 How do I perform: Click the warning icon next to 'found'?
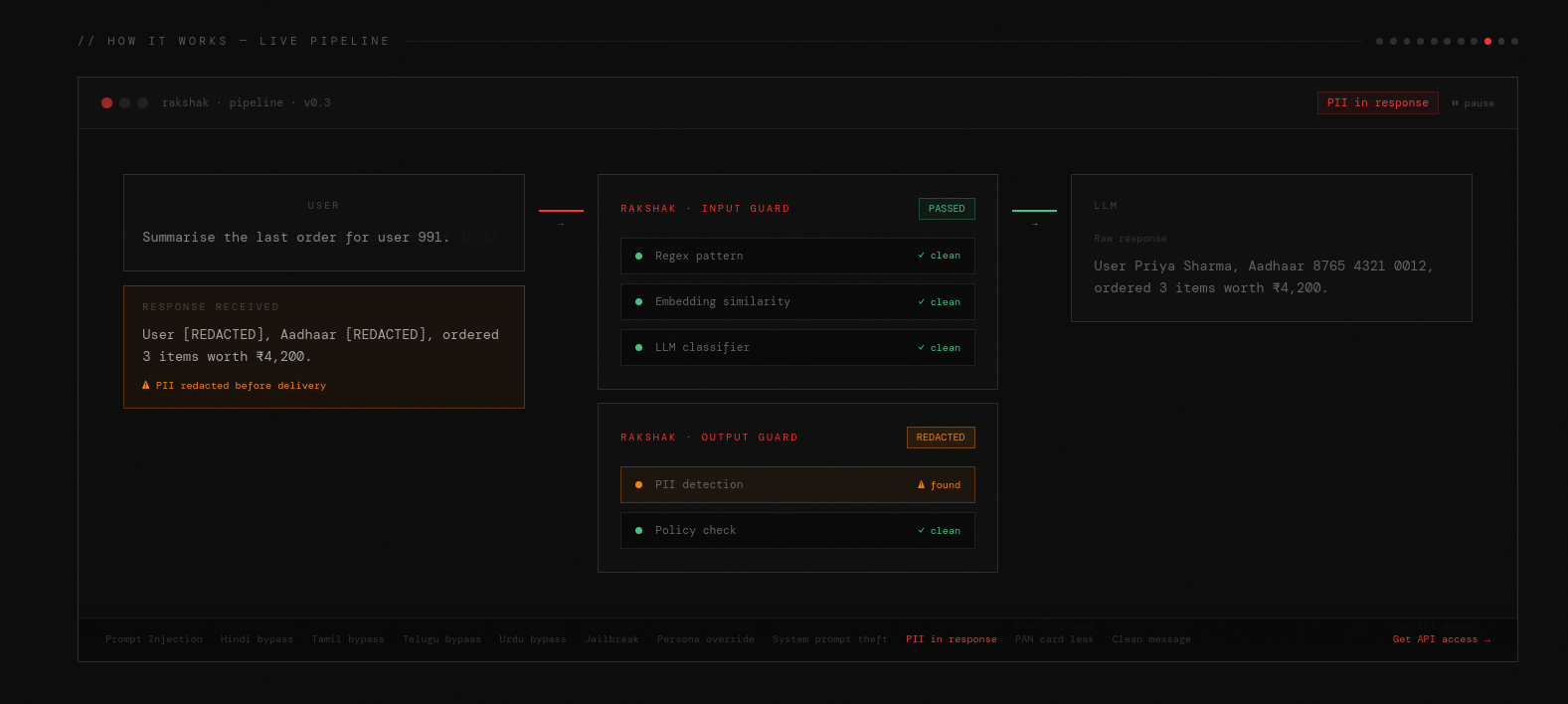click(921, 485)
